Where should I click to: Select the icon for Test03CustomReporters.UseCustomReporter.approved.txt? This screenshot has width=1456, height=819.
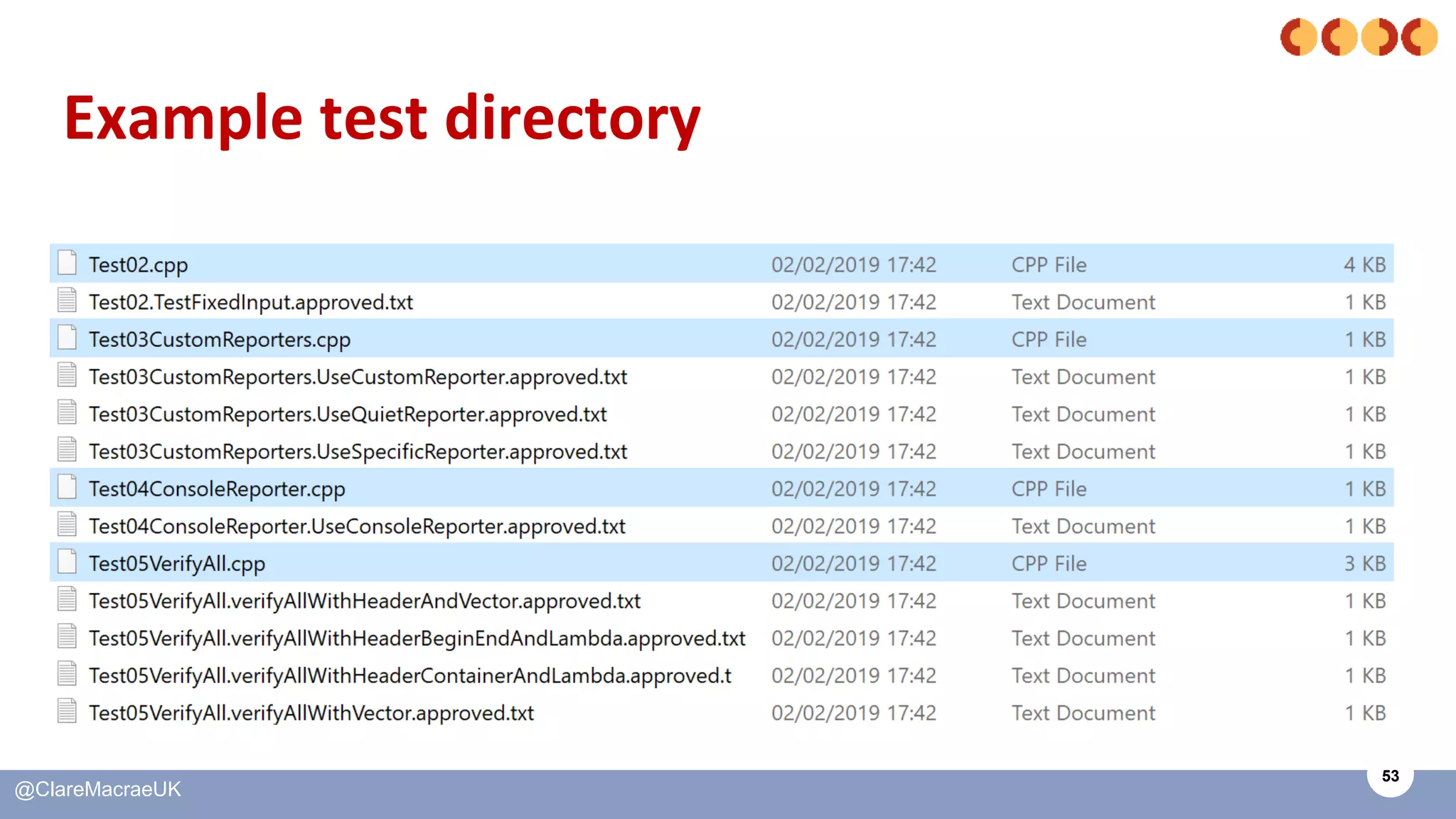(x=67, y=375)
